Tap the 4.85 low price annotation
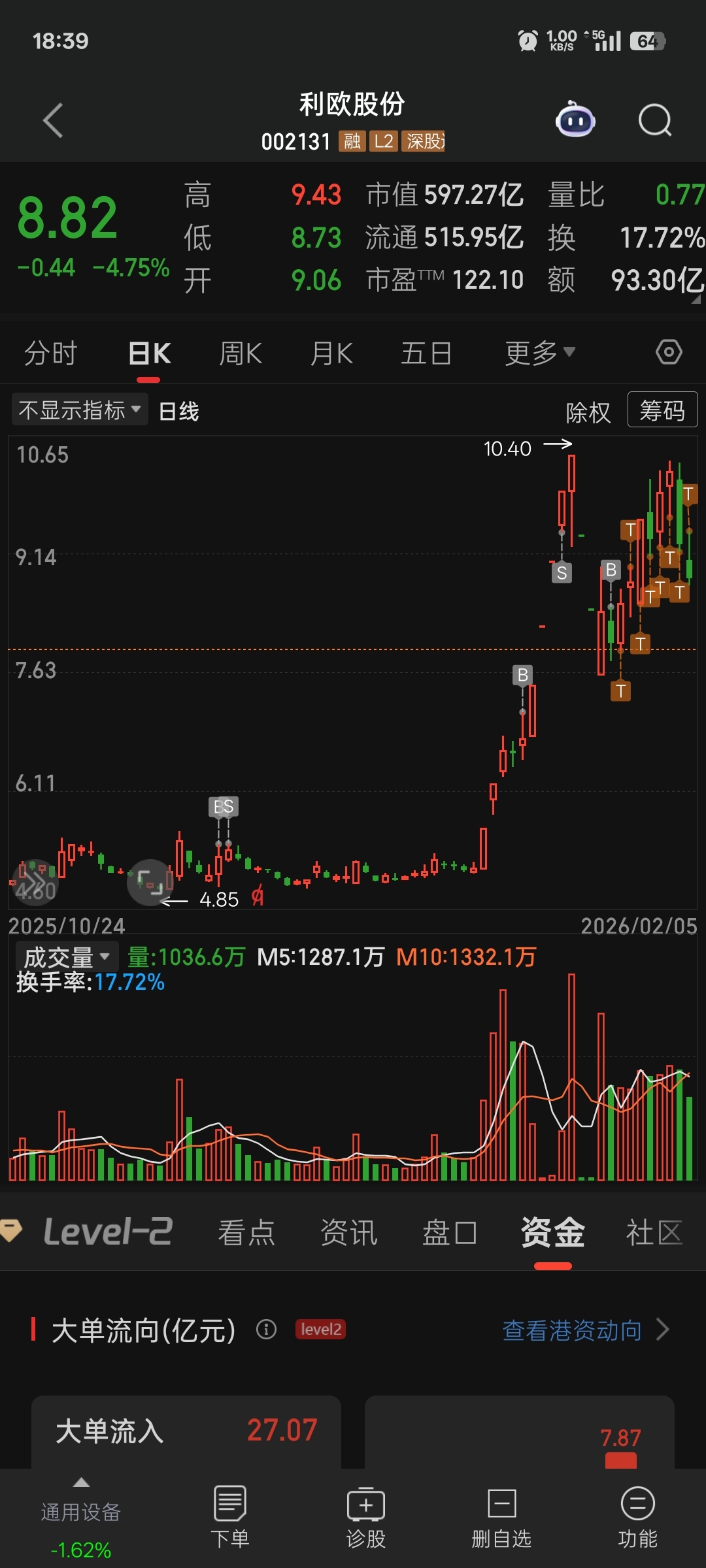The width and height of the screenshot is (706, 1568). 218,900
